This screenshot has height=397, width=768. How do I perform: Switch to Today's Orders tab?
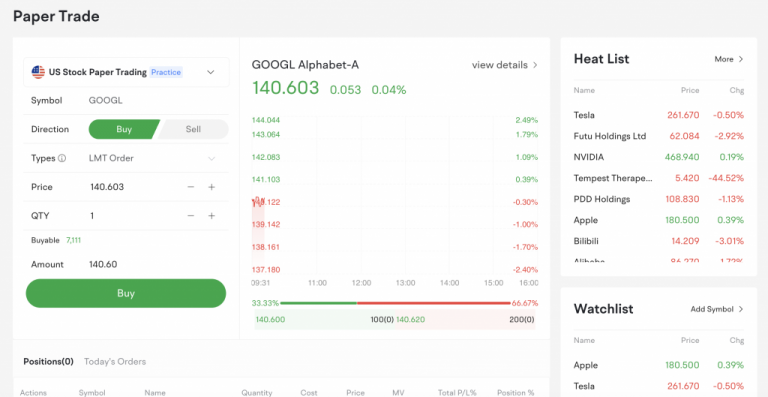click(115, 362)
